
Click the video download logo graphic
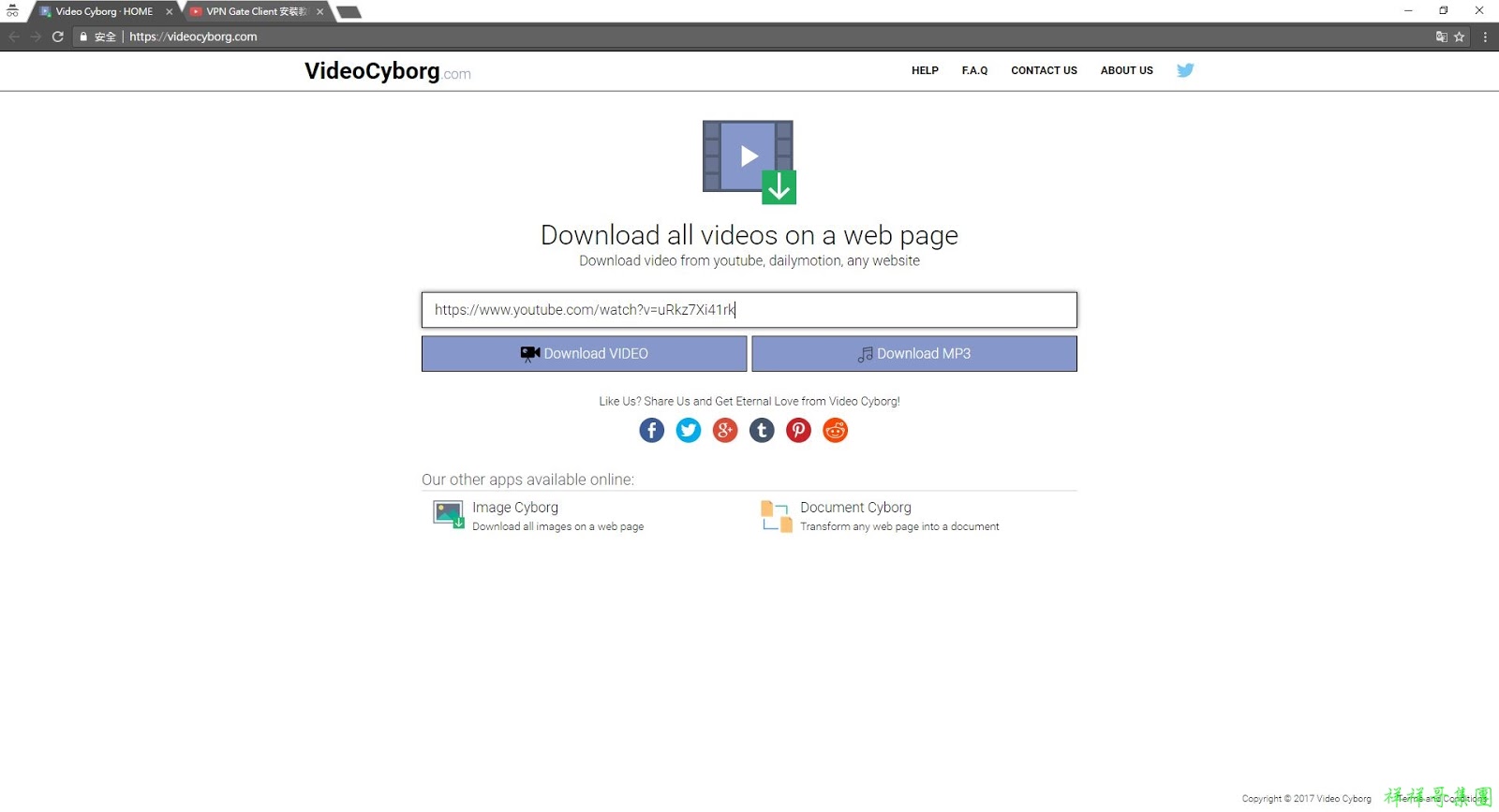point(749,162)
